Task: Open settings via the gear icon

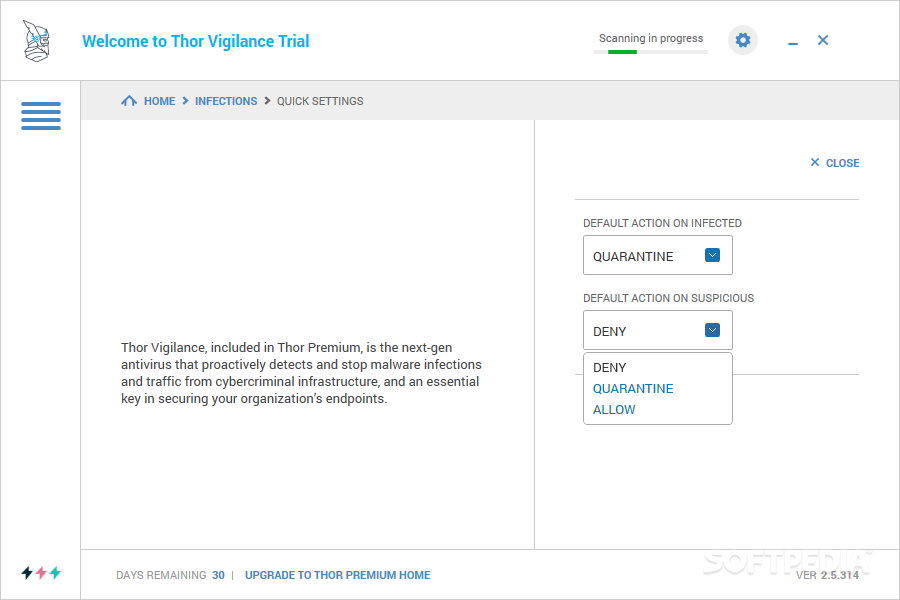Action: (x=743, y=40)
